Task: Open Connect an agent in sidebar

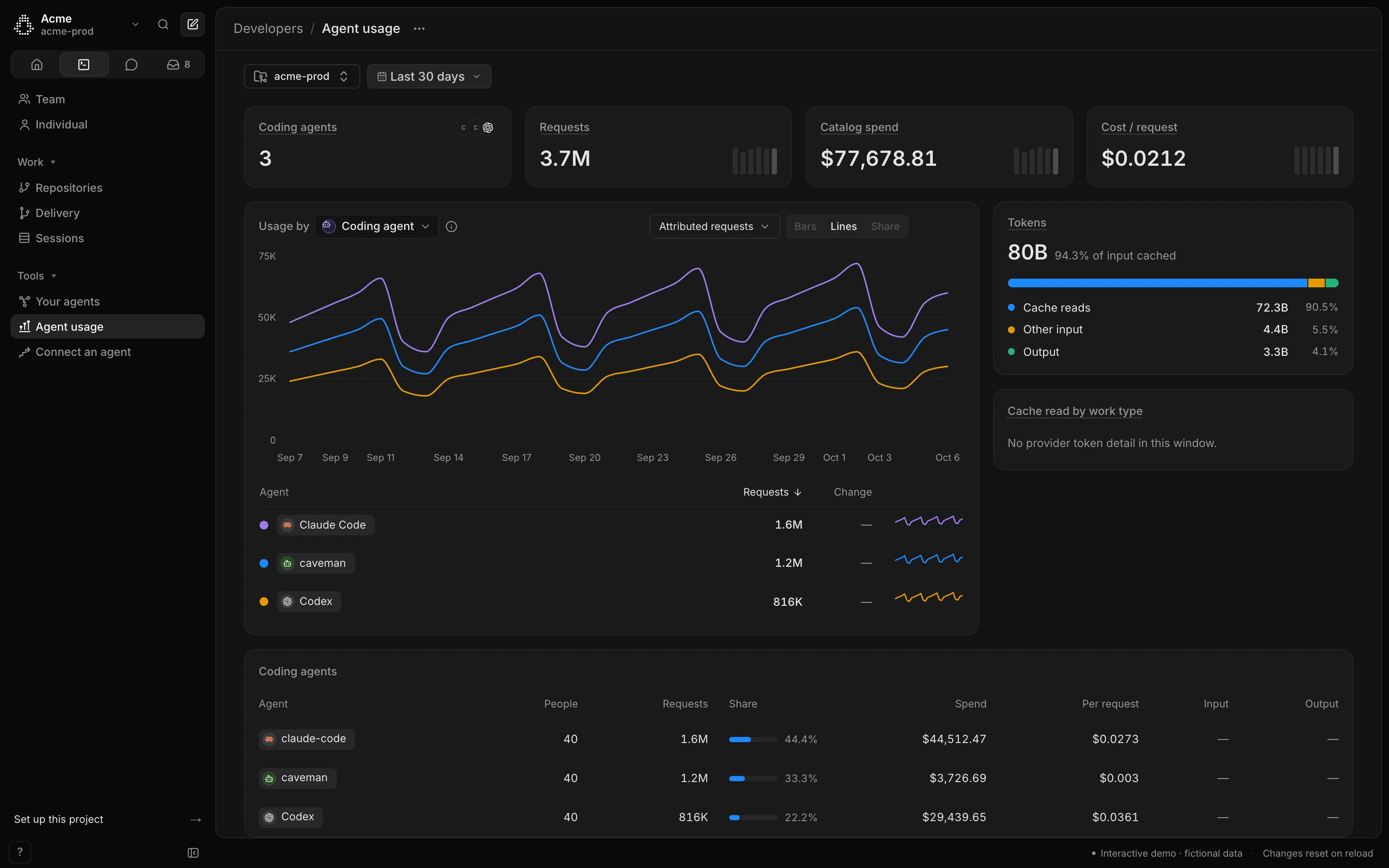Action: pos(107,352)
